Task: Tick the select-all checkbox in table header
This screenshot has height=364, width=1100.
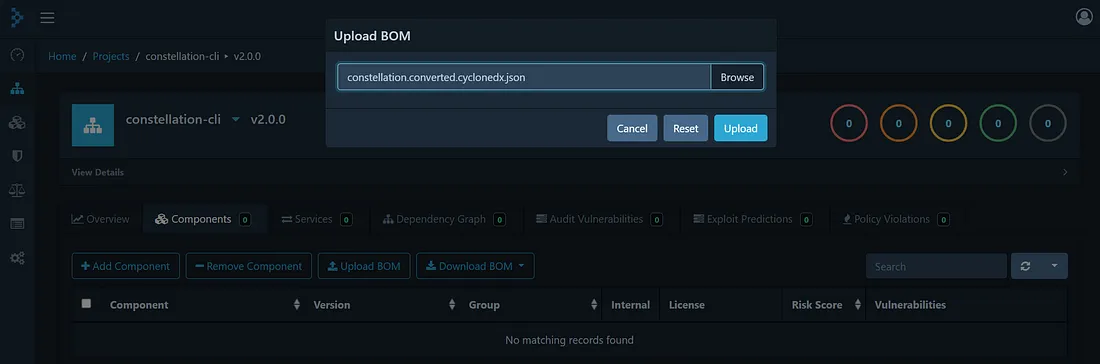Action: pyautogui.click(x=86, y=304)
